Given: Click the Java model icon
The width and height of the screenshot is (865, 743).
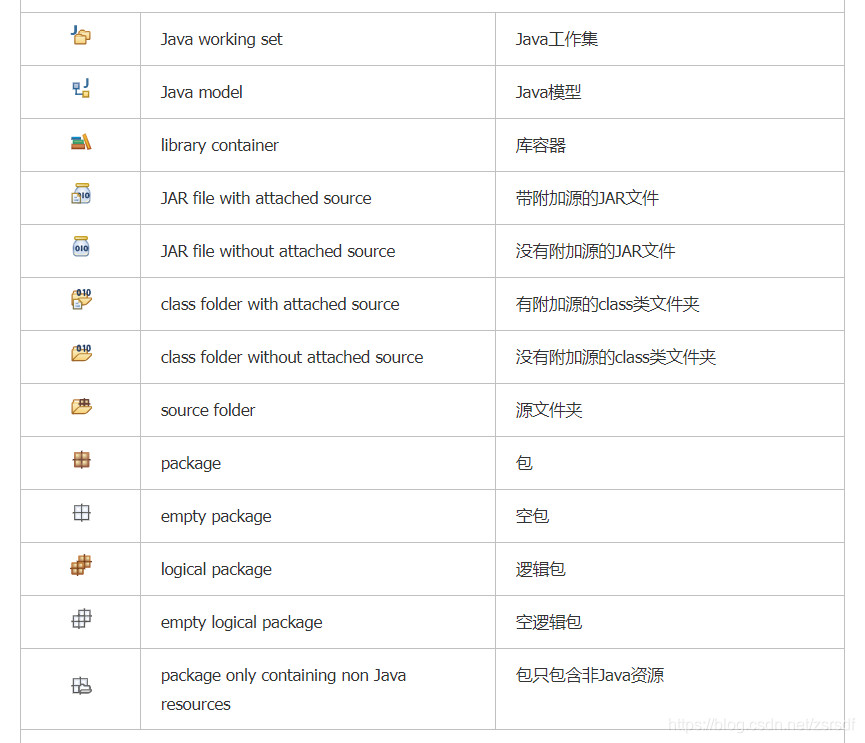Looking at the screenshot, I should [x=81, y=88].
